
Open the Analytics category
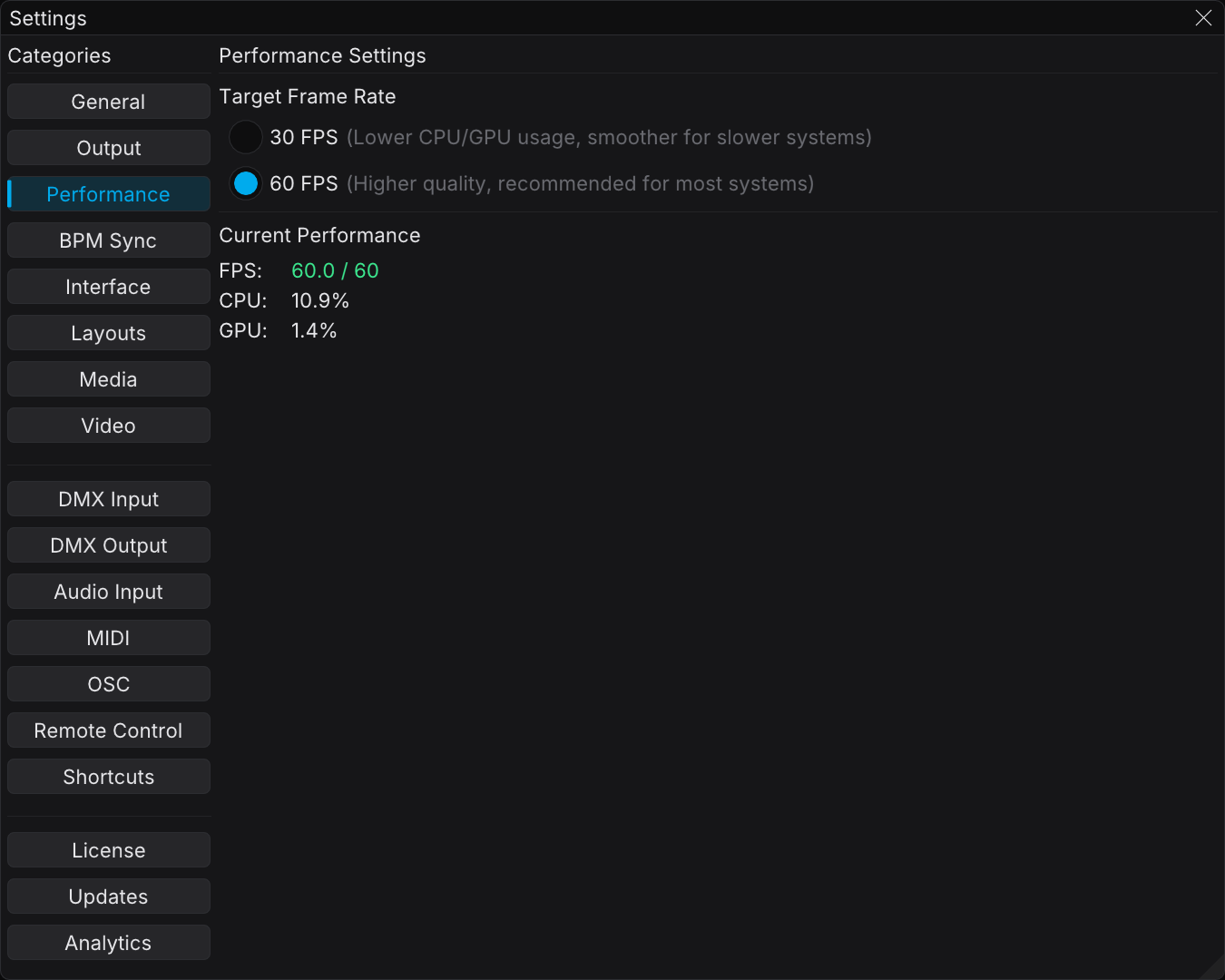coord(109,943)
